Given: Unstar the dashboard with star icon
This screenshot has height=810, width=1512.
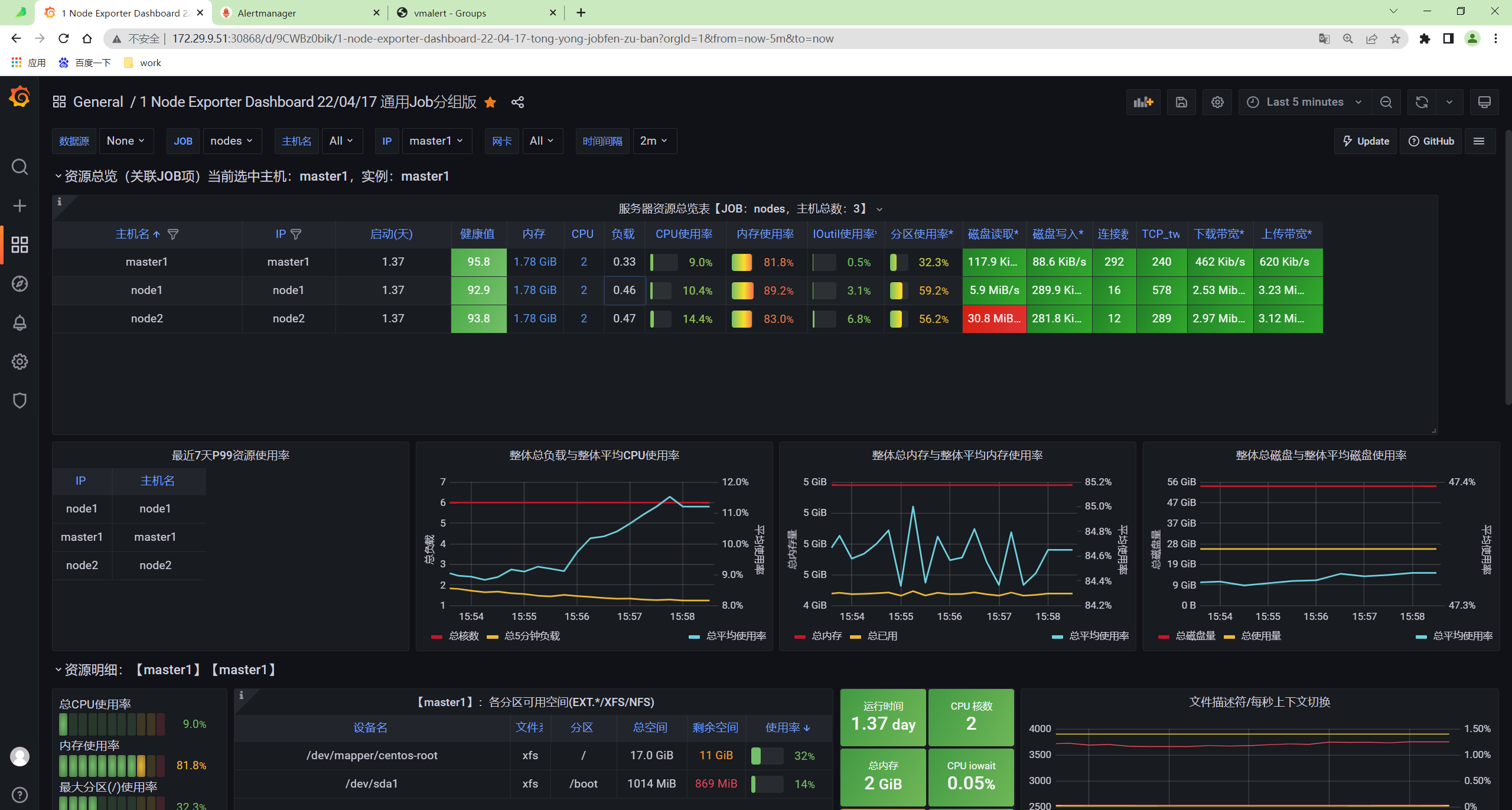Looking at the screenshot, I should (x=490, y=102).
